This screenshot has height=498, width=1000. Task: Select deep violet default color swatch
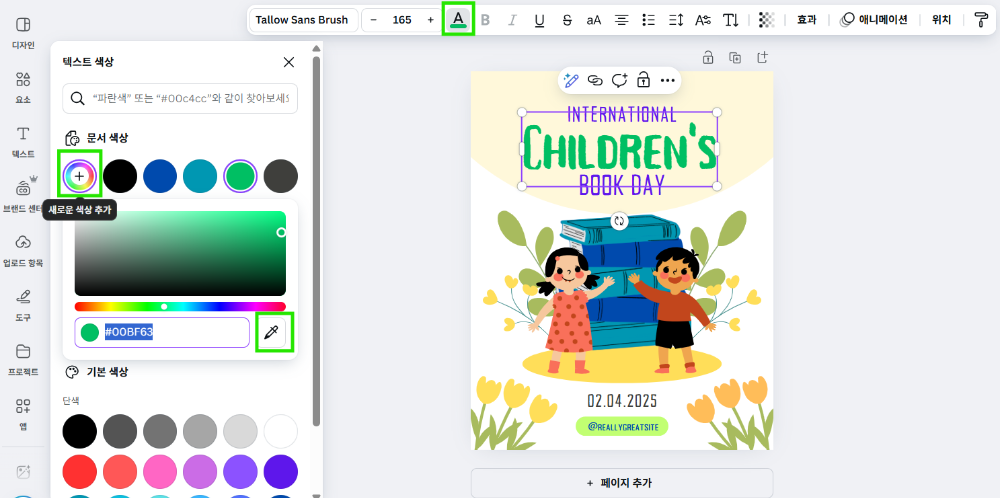(281, 472)
